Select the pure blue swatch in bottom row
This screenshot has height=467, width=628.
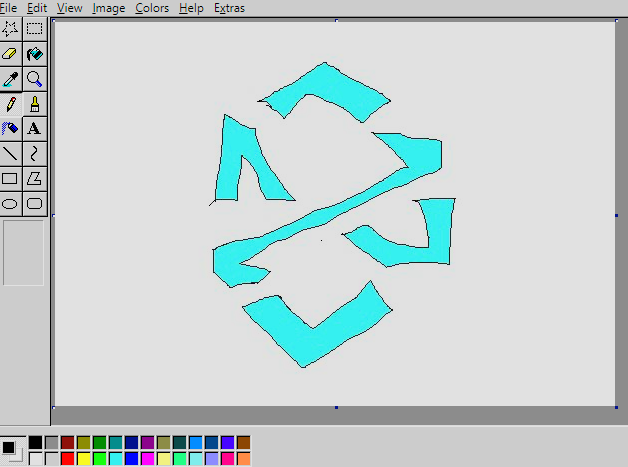(131, 459)
